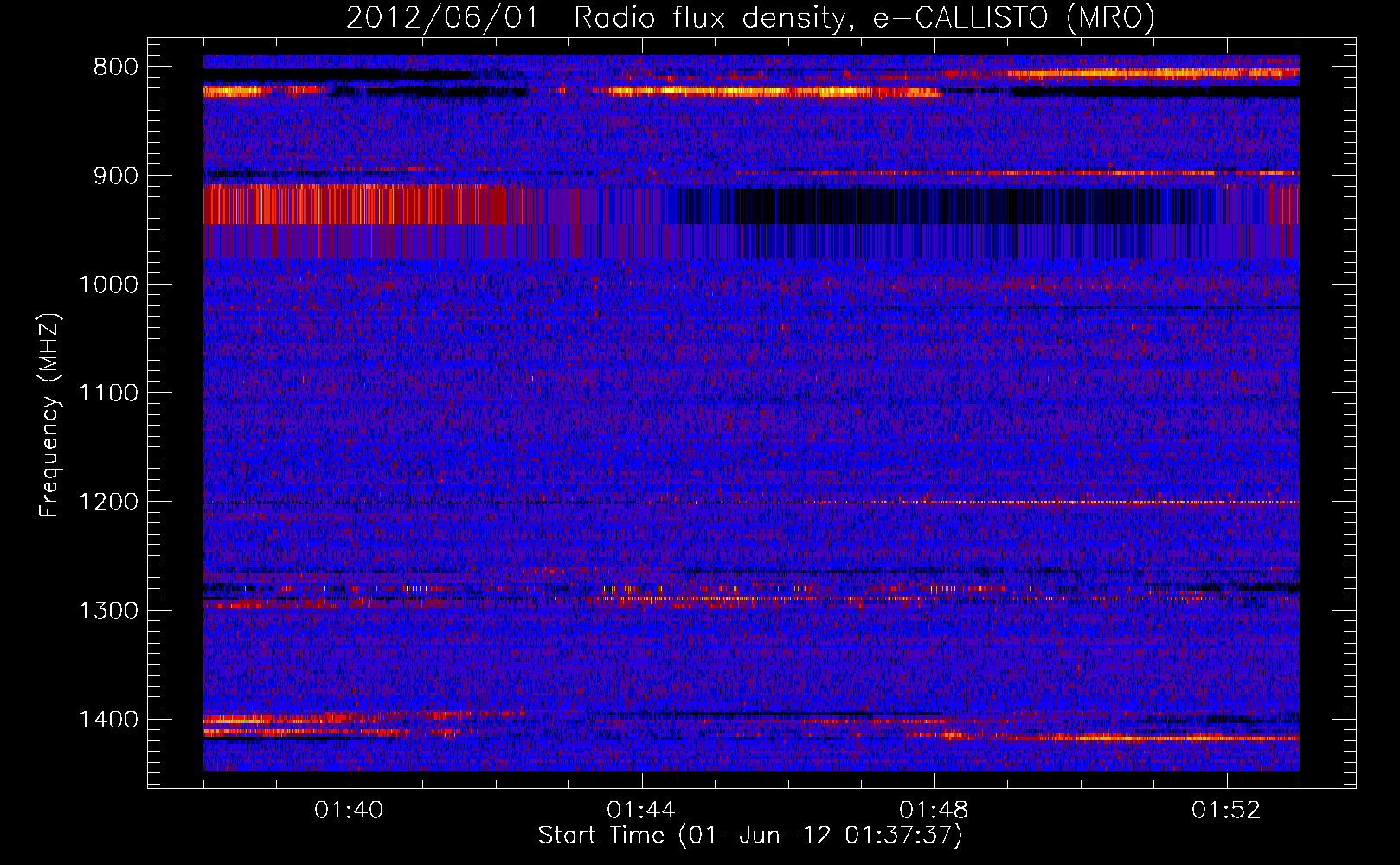
Task: Click the 900 frequency tick label
Action: point(116,176)
